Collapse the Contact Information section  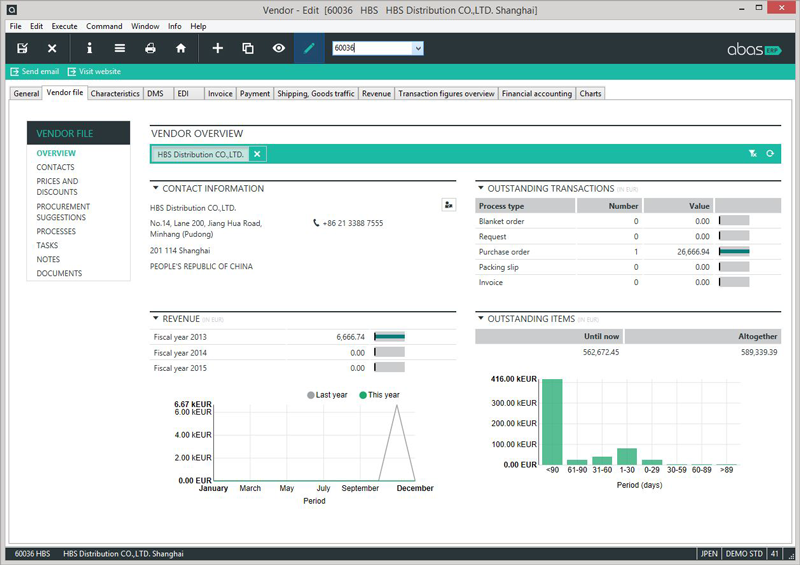[156, 188]
